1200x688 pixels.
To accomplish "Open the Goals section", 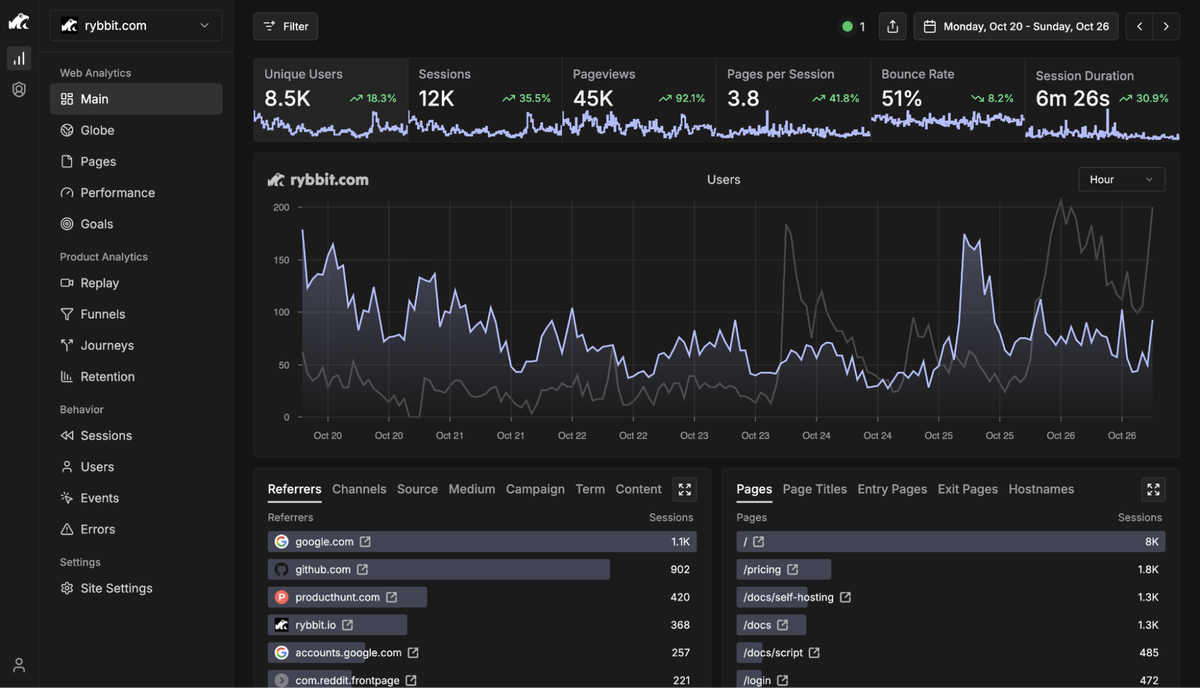I will 97,223.
